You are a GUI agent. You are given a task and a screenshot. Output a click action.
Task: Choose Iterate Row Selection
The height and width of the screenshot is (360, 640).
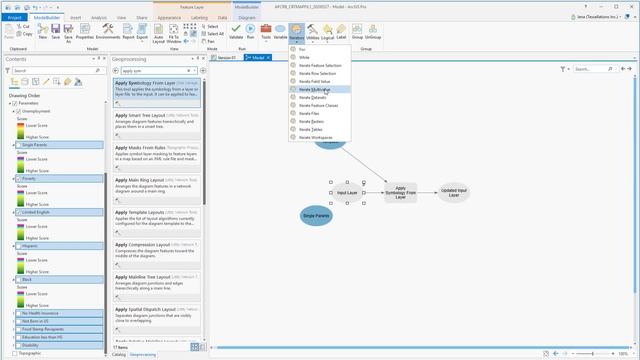coord(320,73)
